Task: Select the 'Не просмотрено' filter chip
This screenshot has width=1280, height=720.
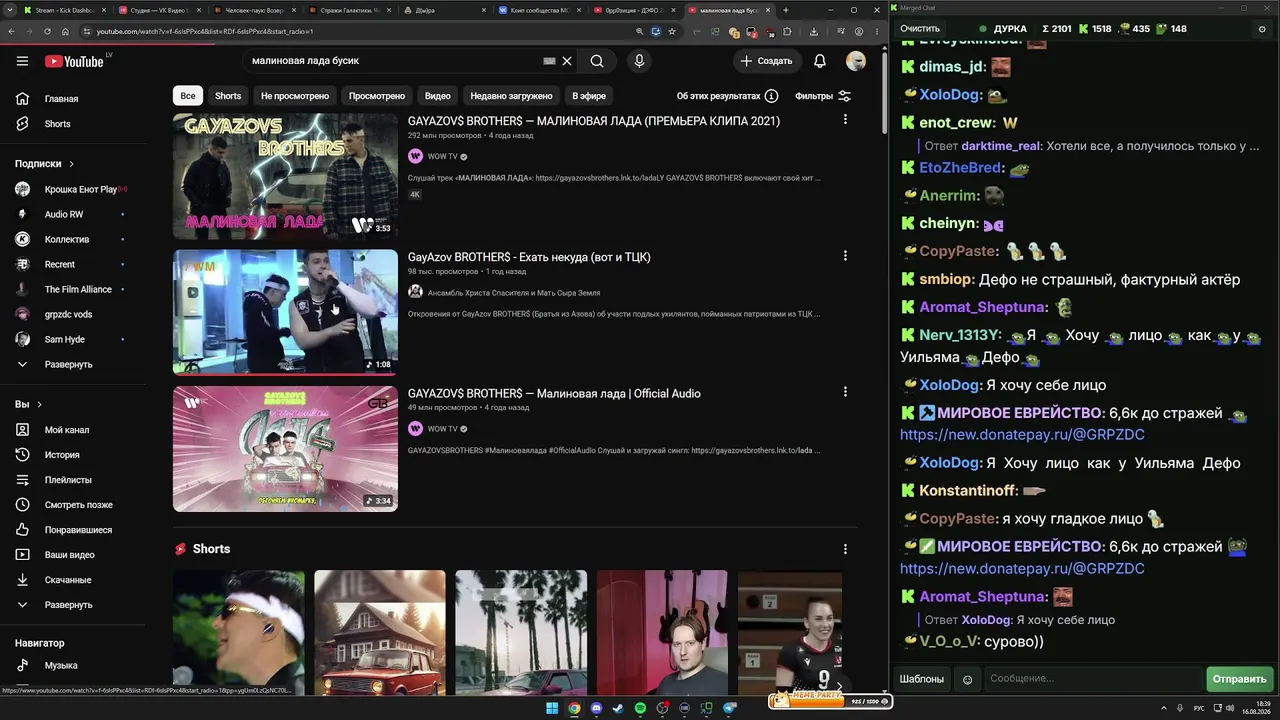Action: pos(295,96)
